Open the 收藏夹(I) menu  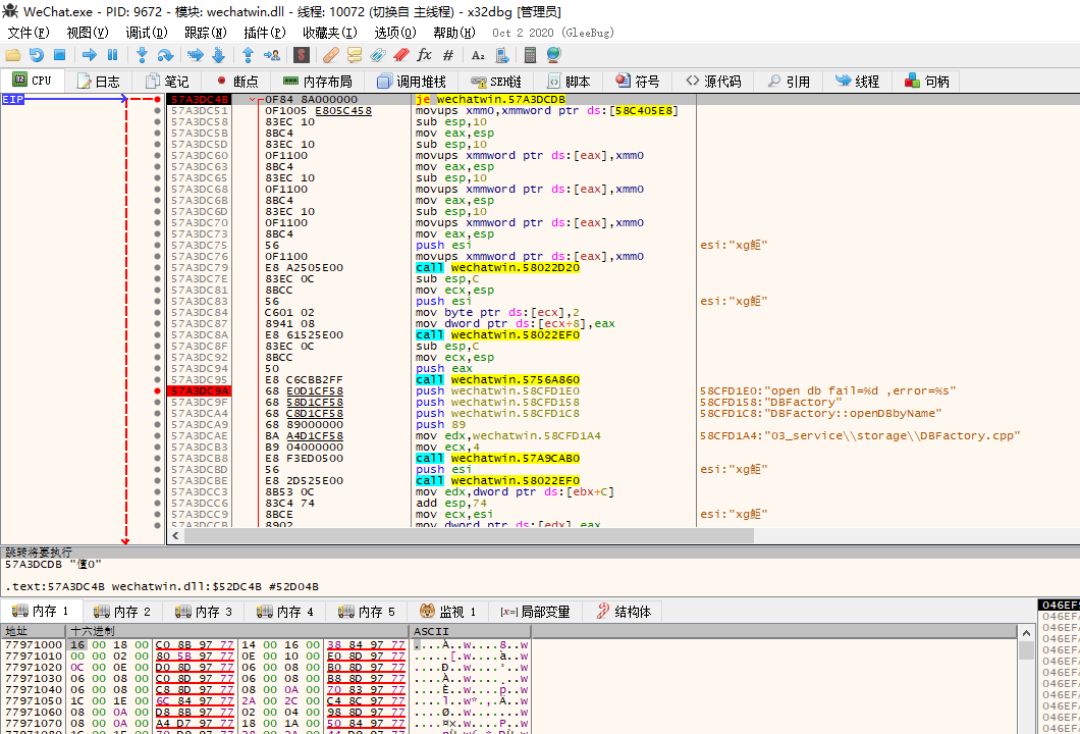[330, 32]
